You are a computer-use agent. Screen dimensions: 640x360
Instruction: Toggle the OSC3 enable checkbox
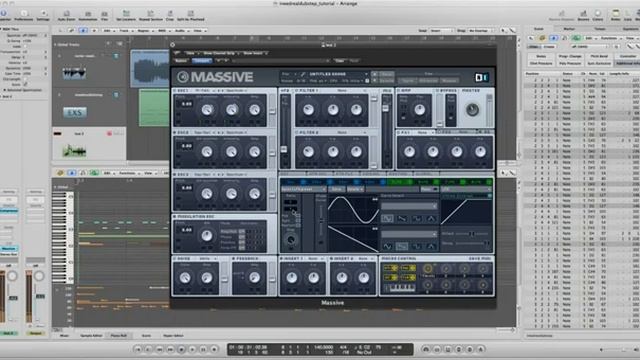coord(175,175)
